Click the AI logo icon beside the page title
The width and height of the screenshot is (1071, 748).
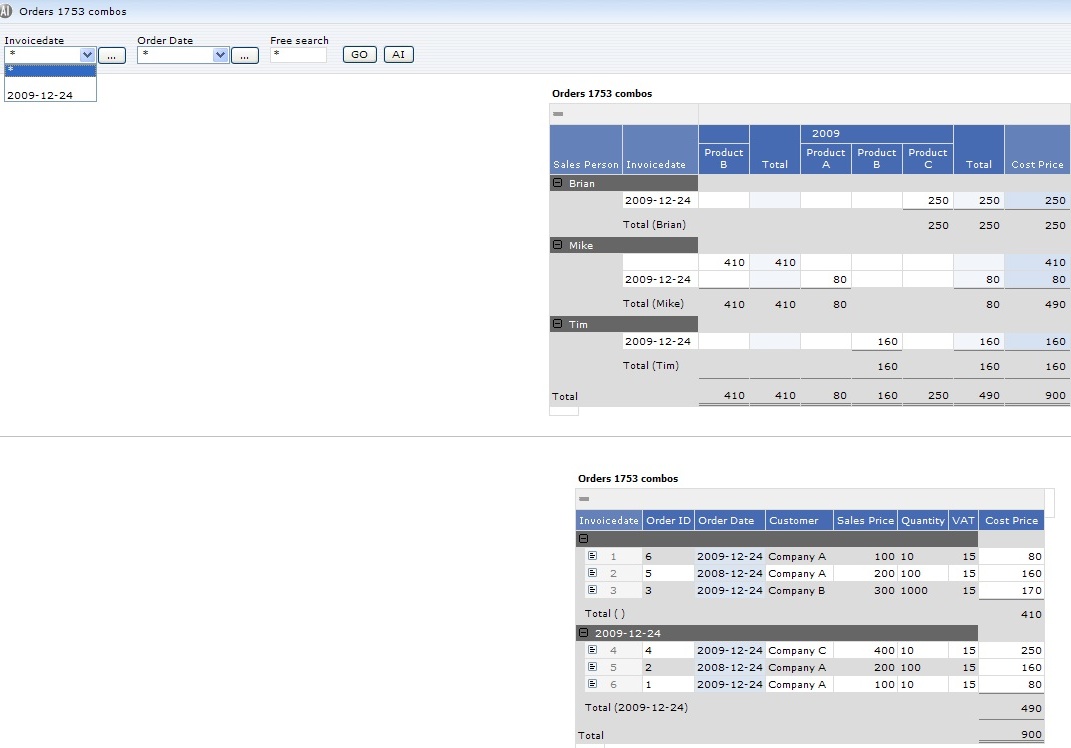point(7,11)
